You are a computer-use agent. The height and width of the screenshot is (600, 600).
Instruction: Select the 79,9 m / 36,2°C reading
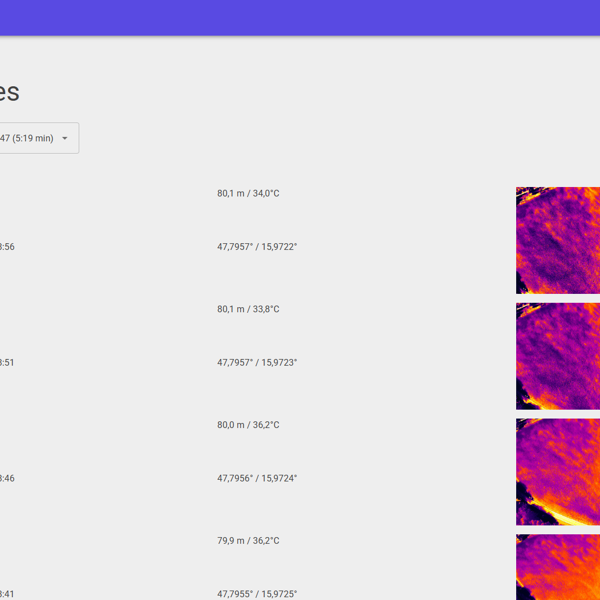click(248, 541)
